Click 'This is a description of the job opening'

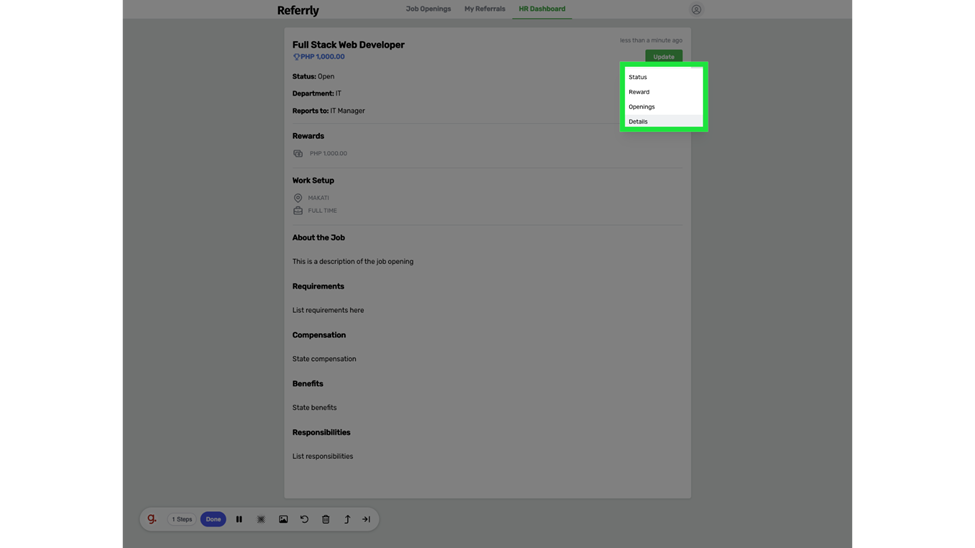[x=353, y=262]
